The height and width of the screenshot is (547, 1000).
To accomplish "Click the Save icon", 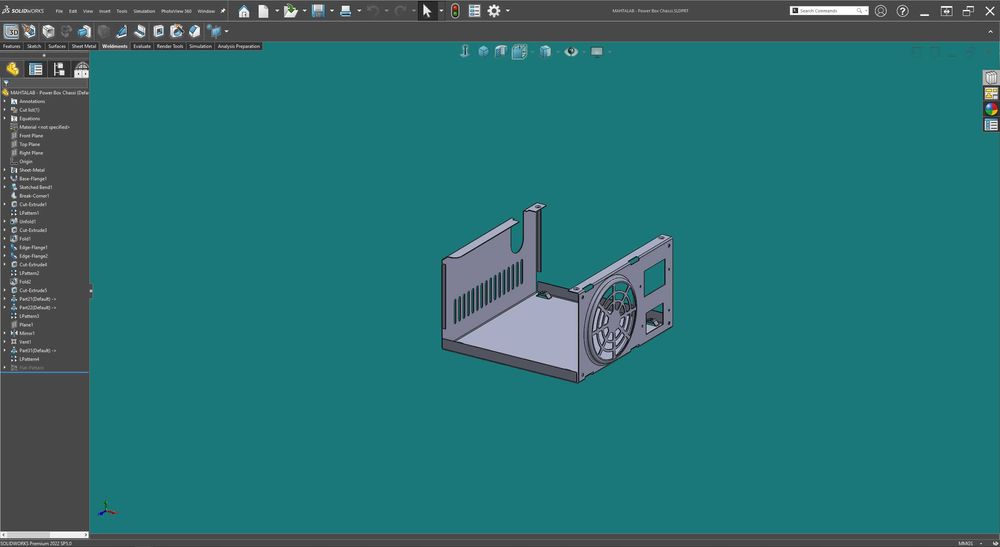I will (x=318, y=11).
